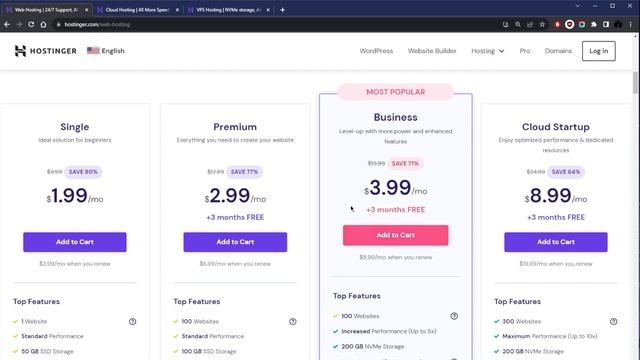Close the VPS Hosting tab

pyautogui.click(x=268, y=10)
